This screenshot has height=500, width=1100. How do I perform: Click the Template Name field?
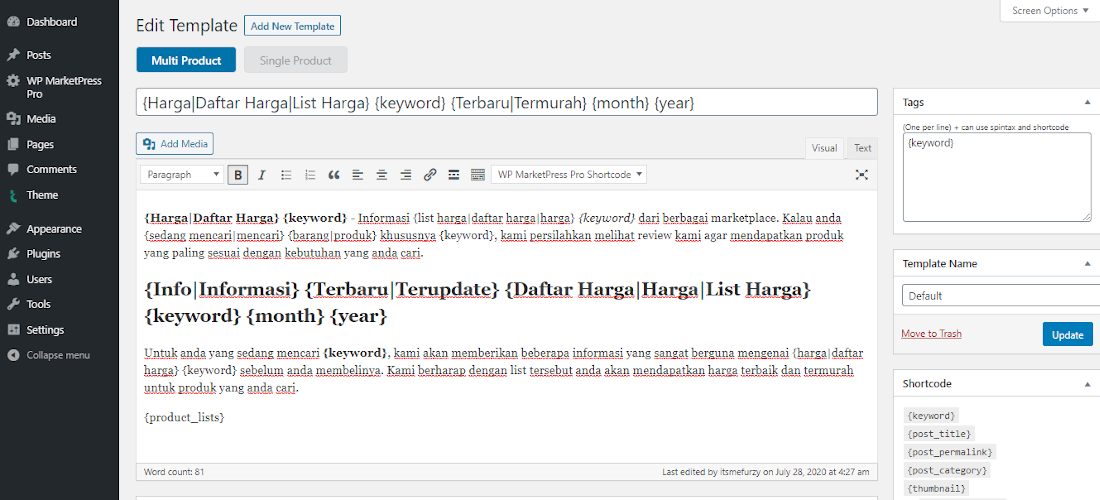pyautogui.click(x=1000, y=296)
